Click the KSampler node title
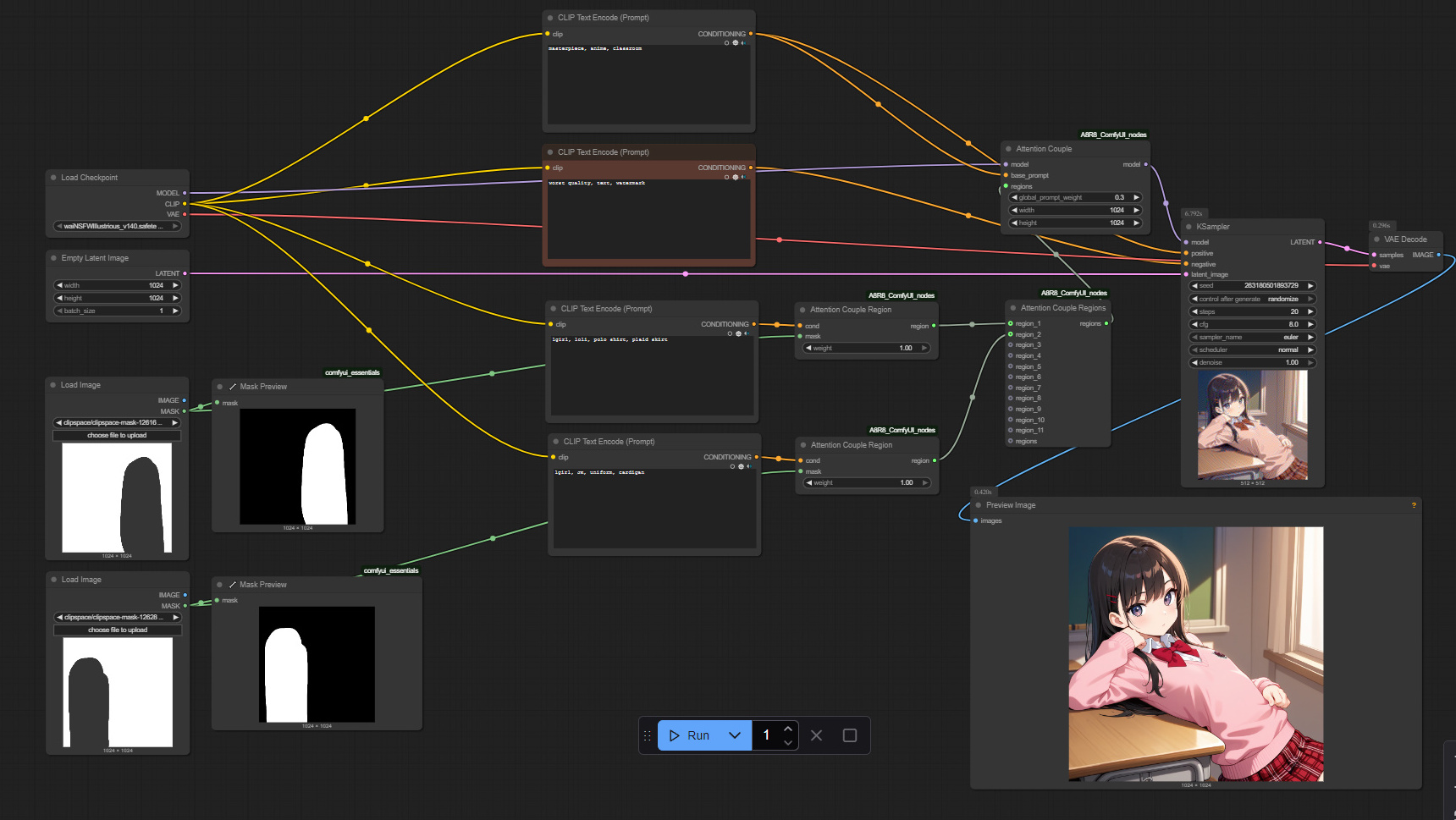The width and height of the screenshot is (1456, 820). 1213,227
